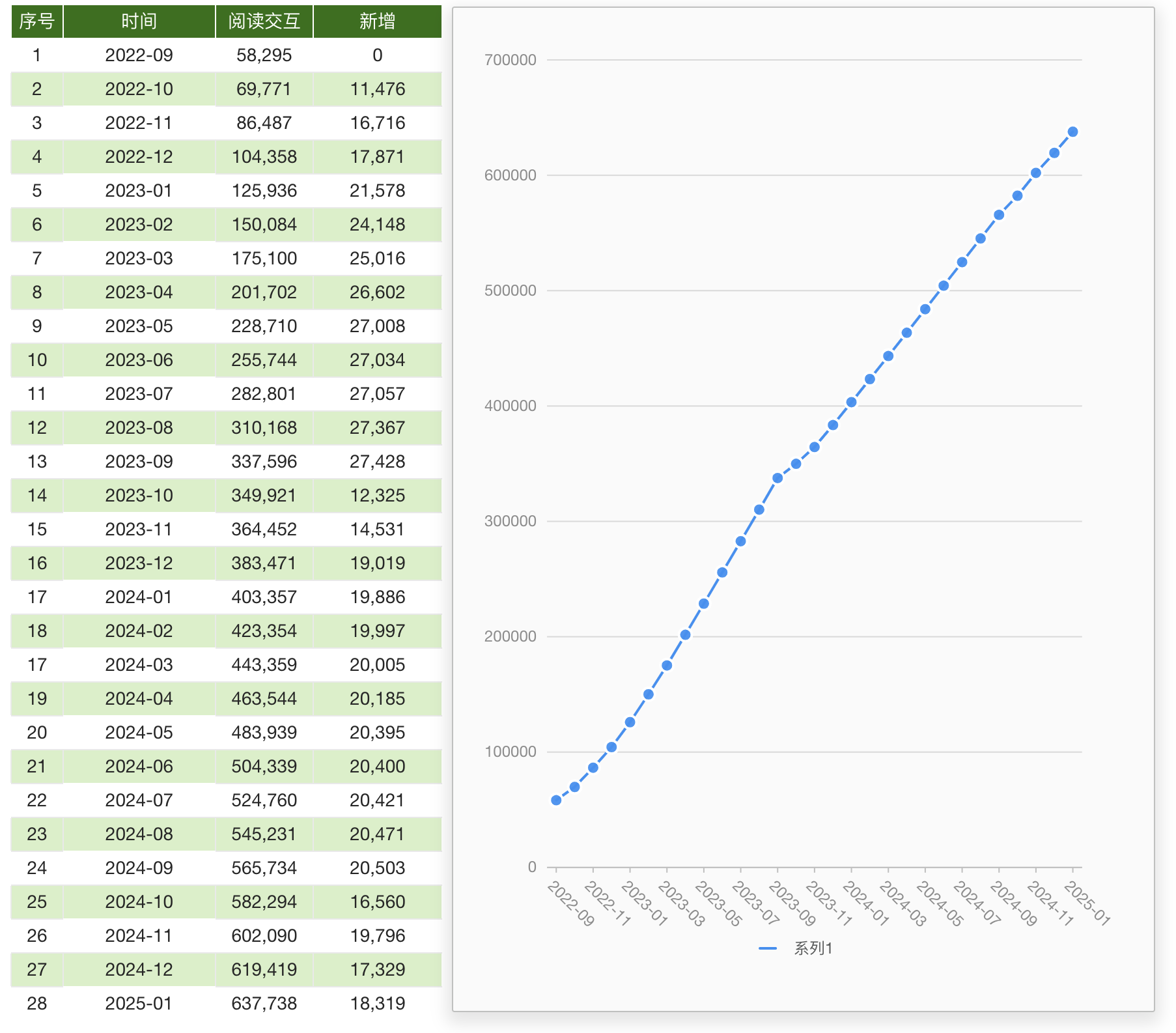Select cell with value 58,295
The width and height of the screenshot is (1176, 1033).
[x=264, y=55]
